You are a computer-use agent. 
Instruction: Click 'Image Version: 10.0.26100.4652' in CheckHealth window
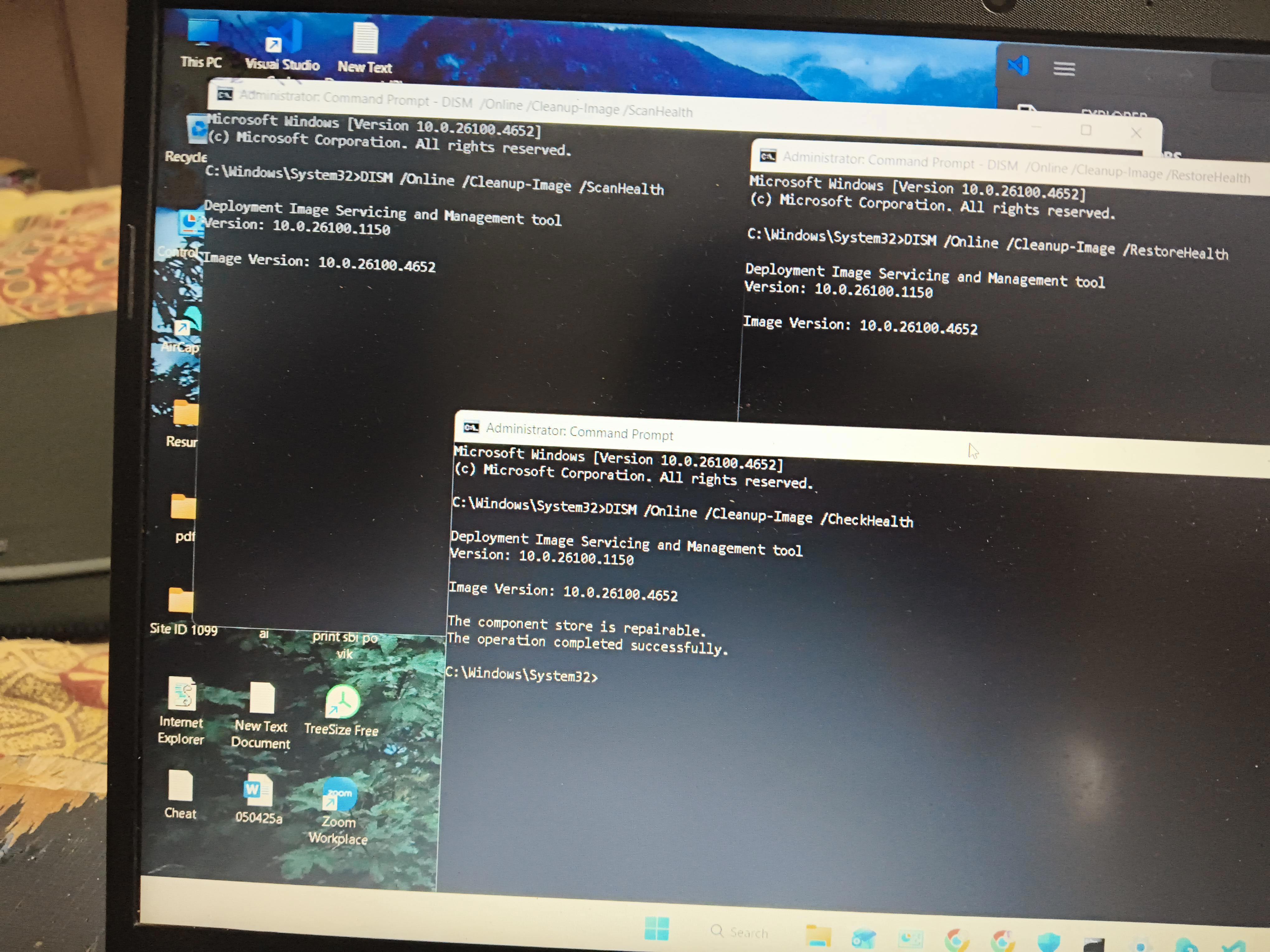point(563,591)
